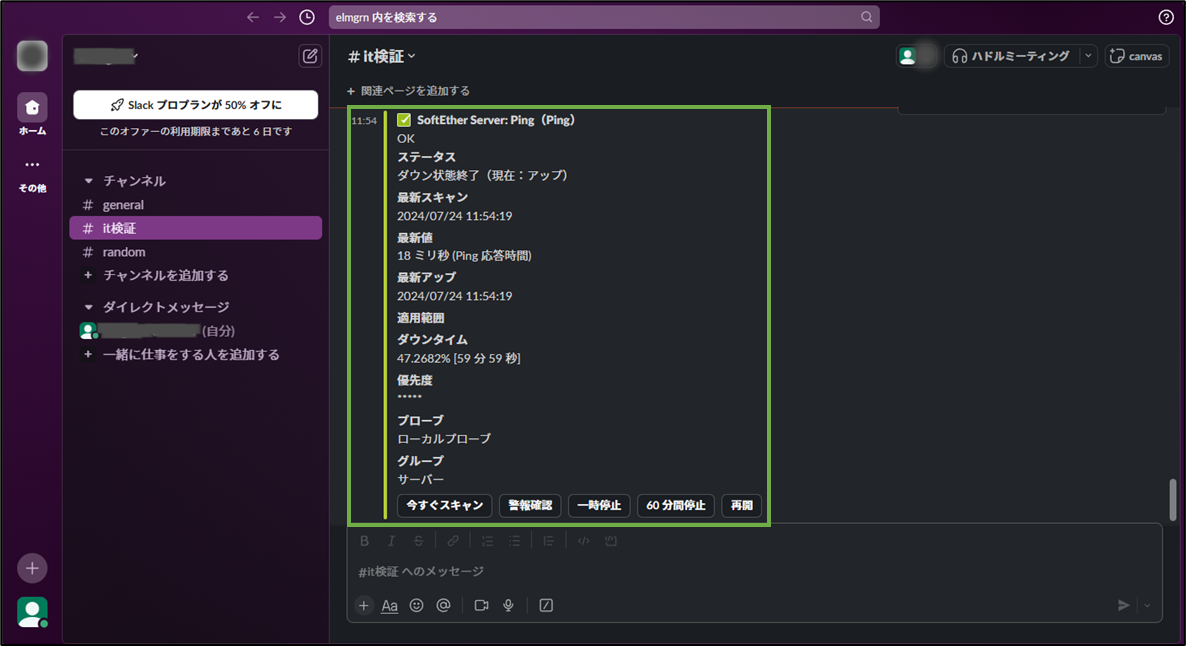Image resolution: width=1186 pixels, height=646 pixels.
Task: Click the plus attachment icon in composer
Action: (364, 605)
